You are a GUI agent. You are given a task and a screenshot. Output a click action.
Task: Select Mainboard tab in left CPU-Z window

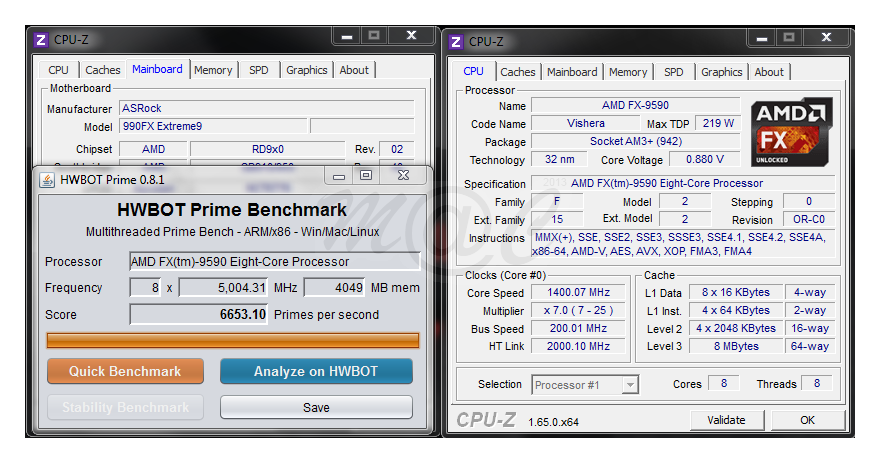157,69
